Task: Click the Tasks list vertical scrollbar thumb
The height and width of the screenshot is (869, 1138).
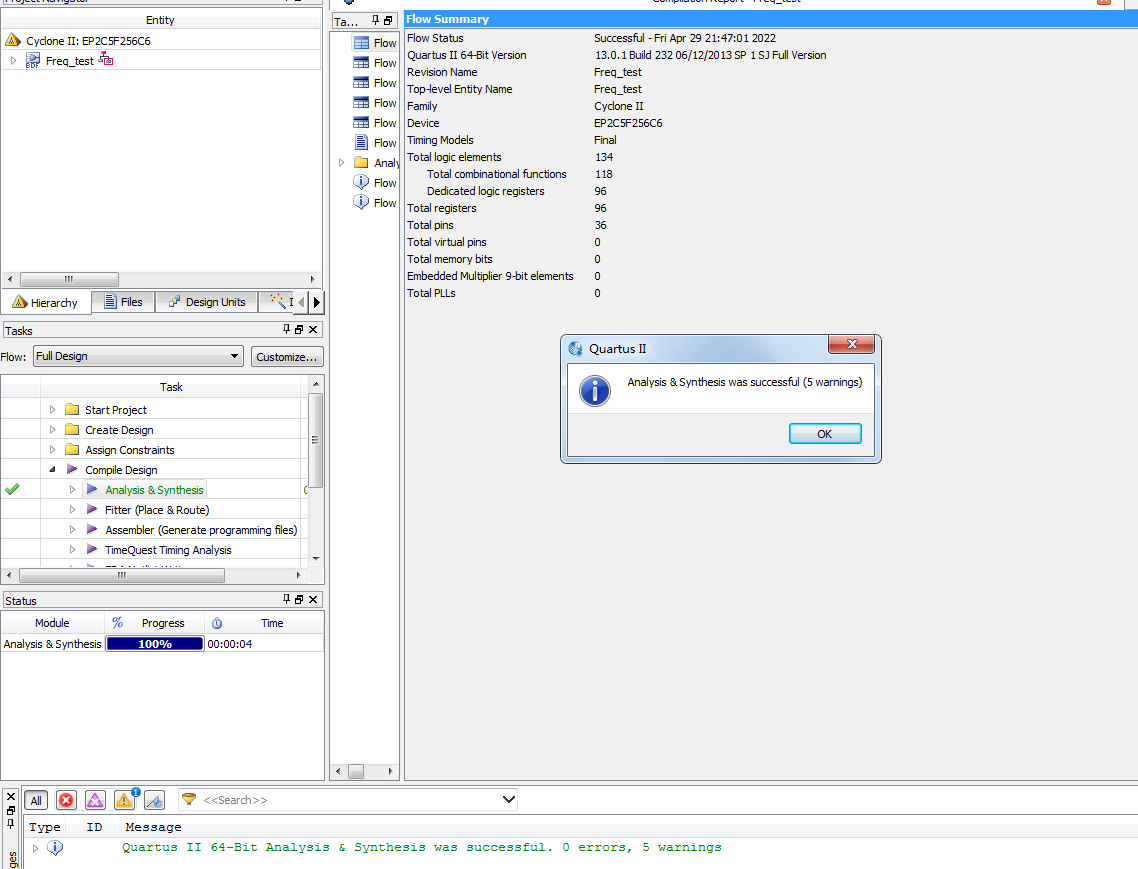Action: coord(315,440)
